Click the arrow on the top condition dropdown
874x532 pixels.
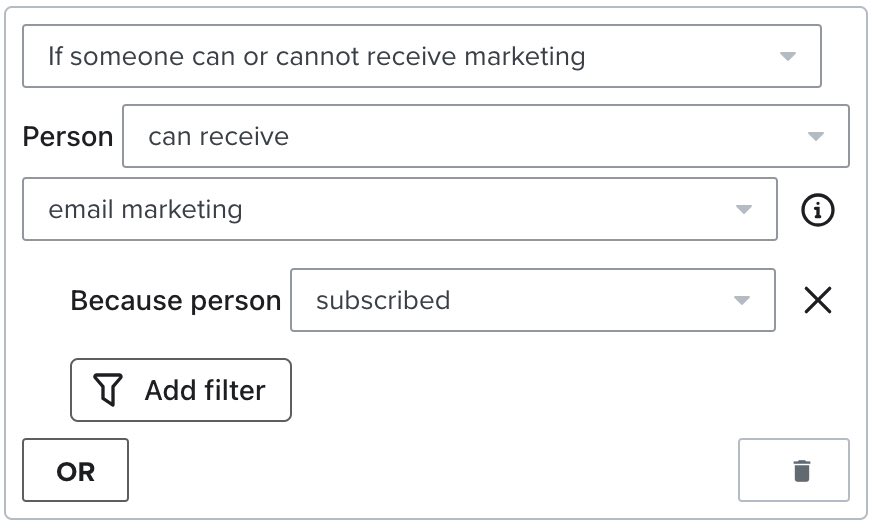coord(787,57)
